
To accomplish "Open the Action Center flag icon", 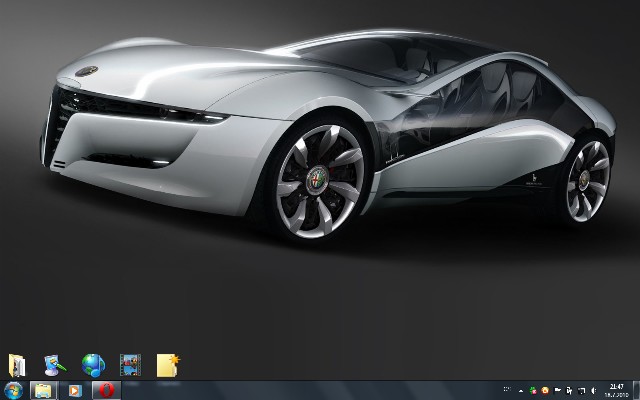I will click(557, 390).
